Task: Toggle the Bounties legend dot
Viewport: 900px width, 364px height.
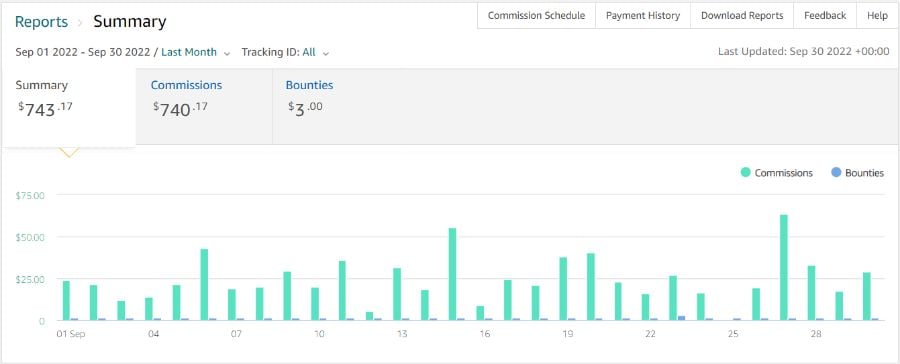Action: click(836, 172)
